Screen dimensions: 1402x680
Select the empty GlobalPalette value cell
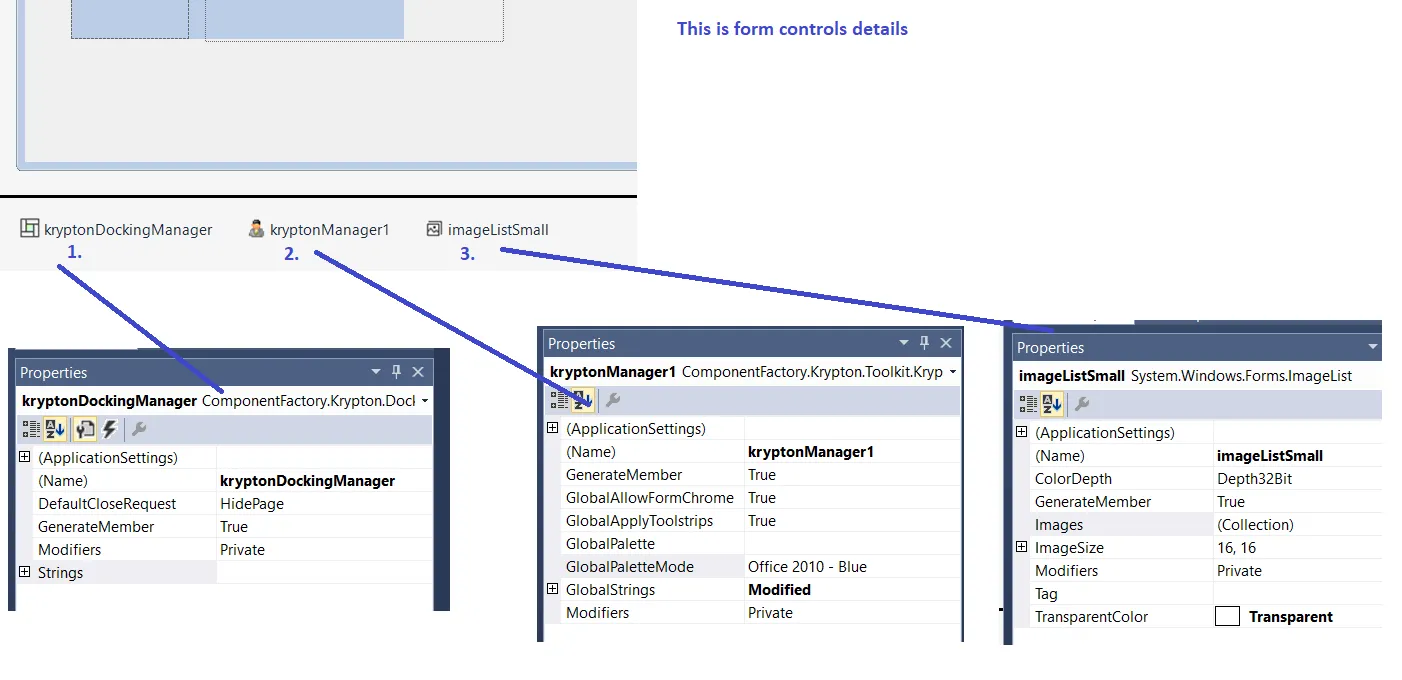(852, 544)
